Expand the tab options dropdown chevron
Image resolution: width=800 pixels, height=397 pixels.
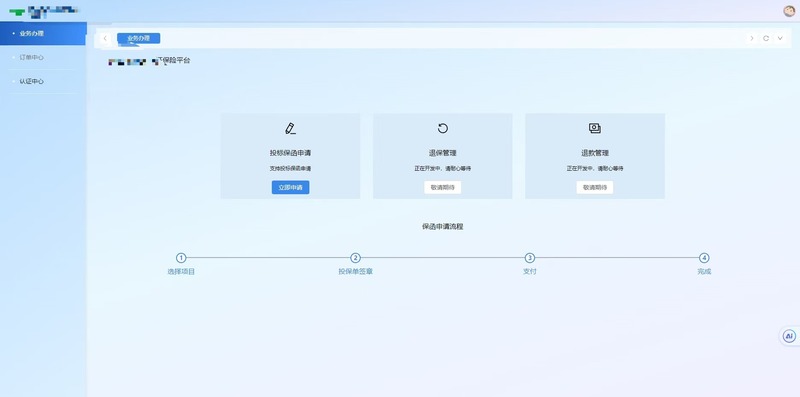coord(780,38)
